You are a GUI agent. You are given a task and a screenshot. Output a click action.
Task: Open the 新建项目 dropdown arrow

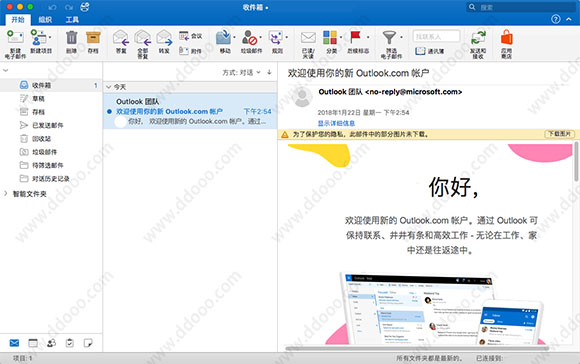coord(50,37)
